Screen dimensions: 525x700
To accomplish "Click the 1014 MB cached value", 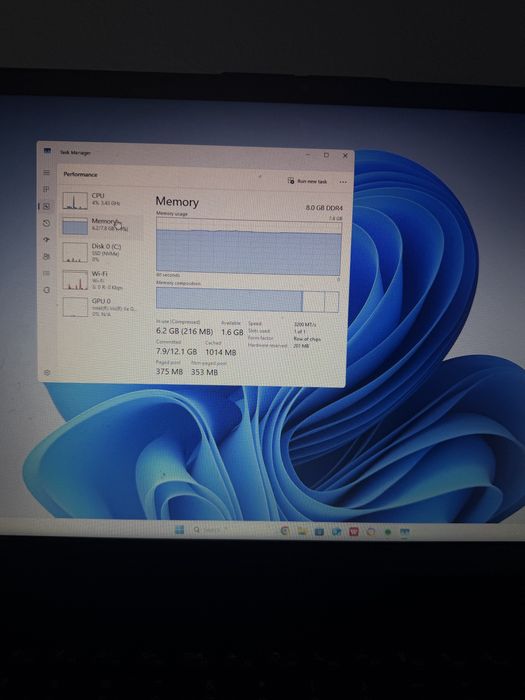I will click(221, 352).
